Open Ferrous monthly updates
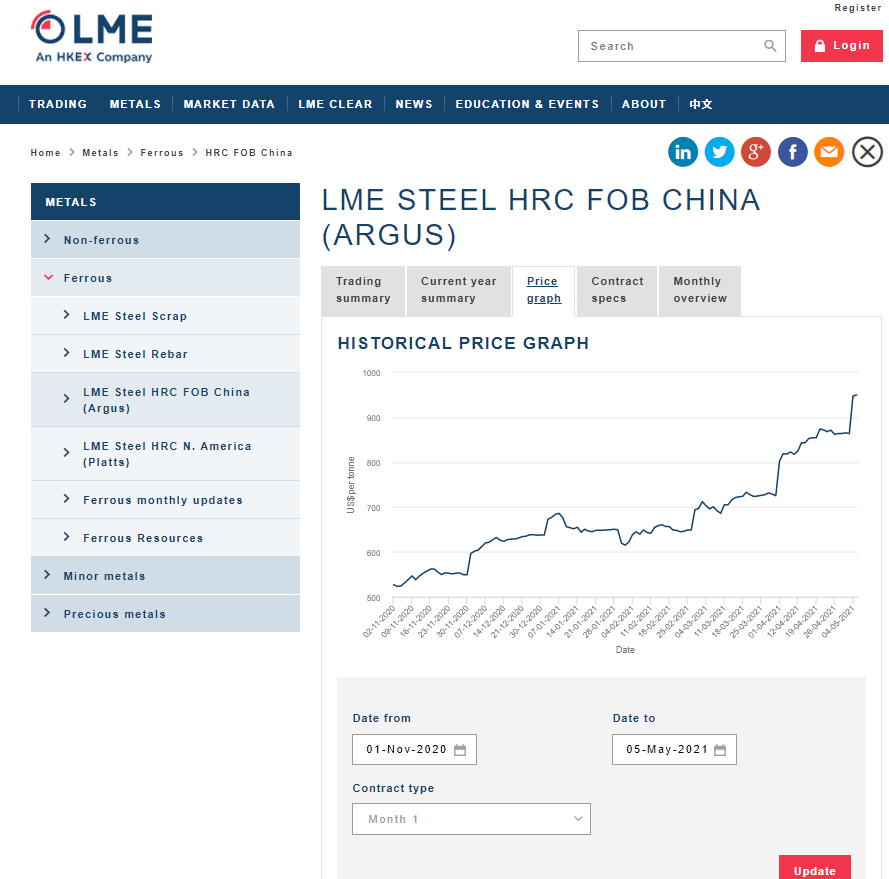This screenshot has width=889, height=879. pos(165,500)
